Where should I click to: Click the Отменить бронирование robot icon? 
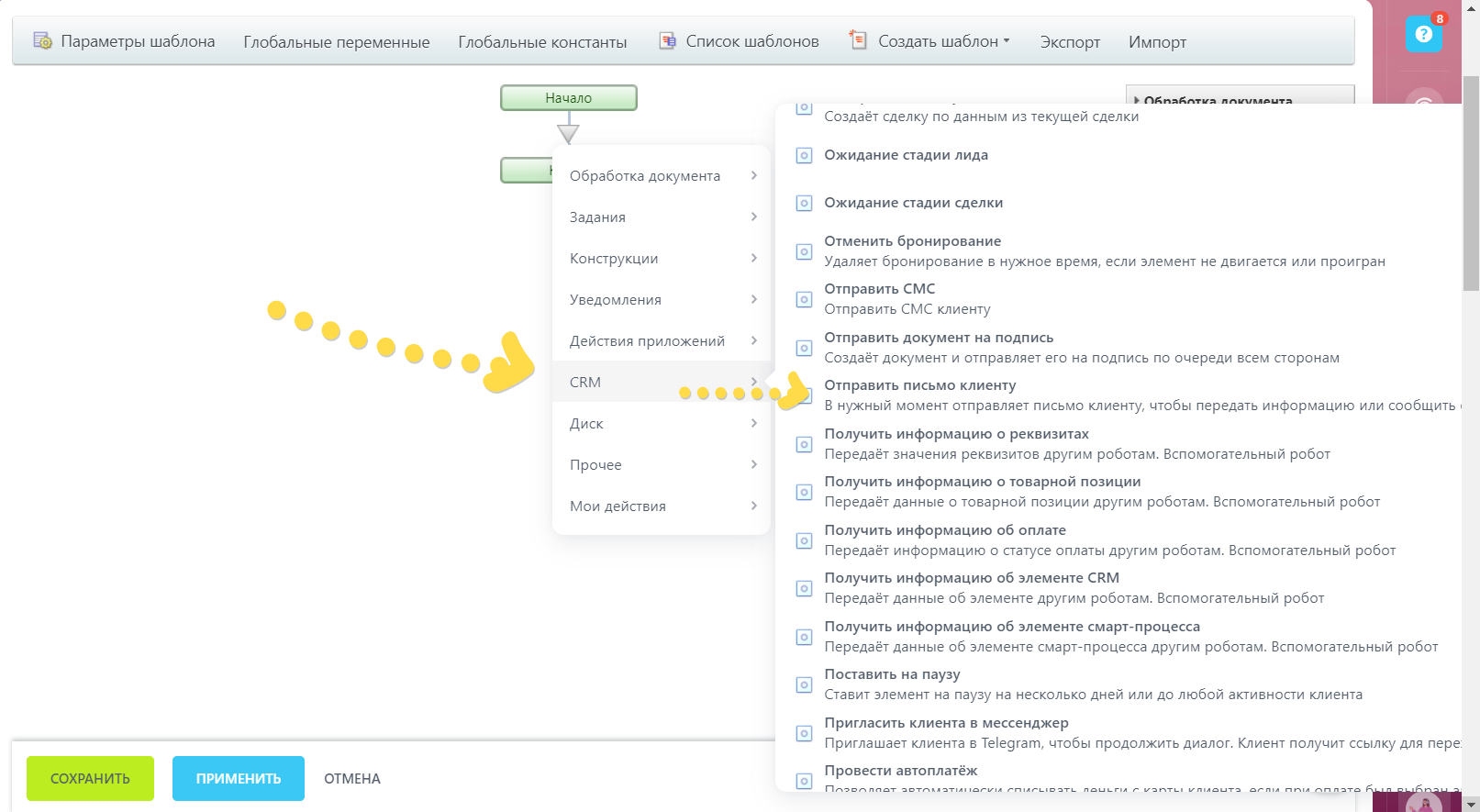tap(804, 251)
